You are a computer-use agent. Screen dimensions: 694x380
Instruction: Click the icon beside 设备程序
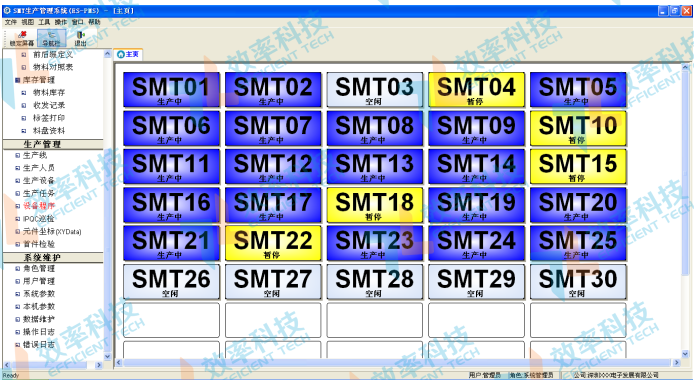pos(18,206)
